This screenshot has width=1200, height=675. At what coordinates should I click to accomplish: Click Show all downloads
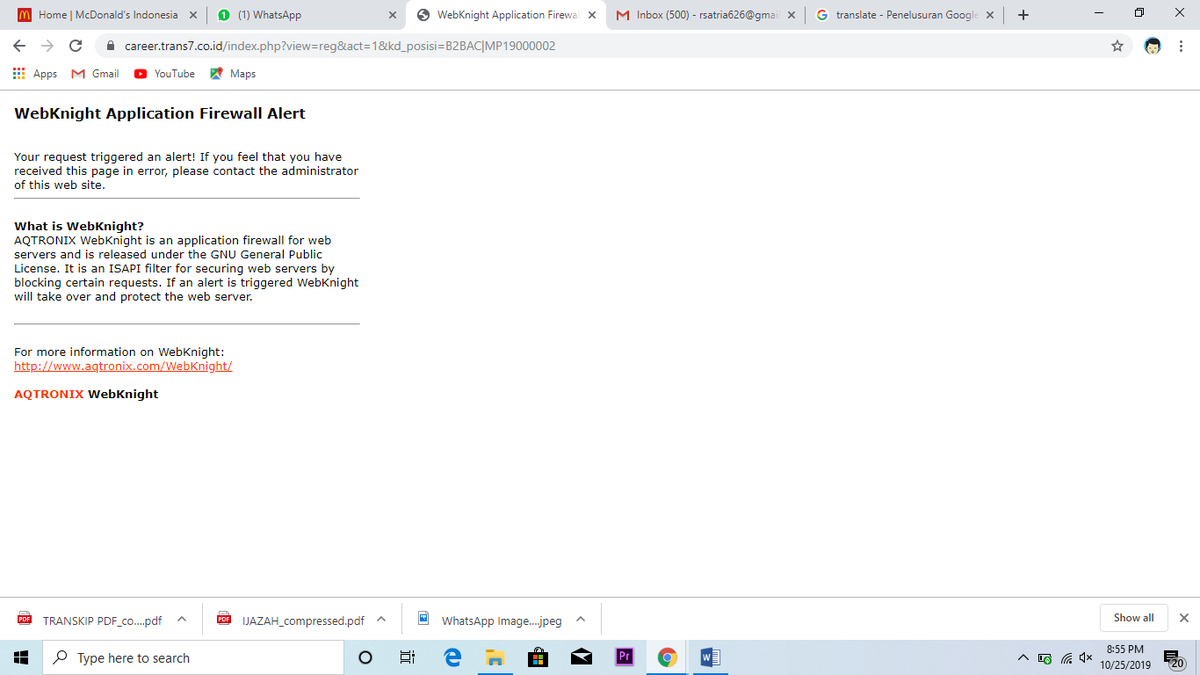[1134, 618]
